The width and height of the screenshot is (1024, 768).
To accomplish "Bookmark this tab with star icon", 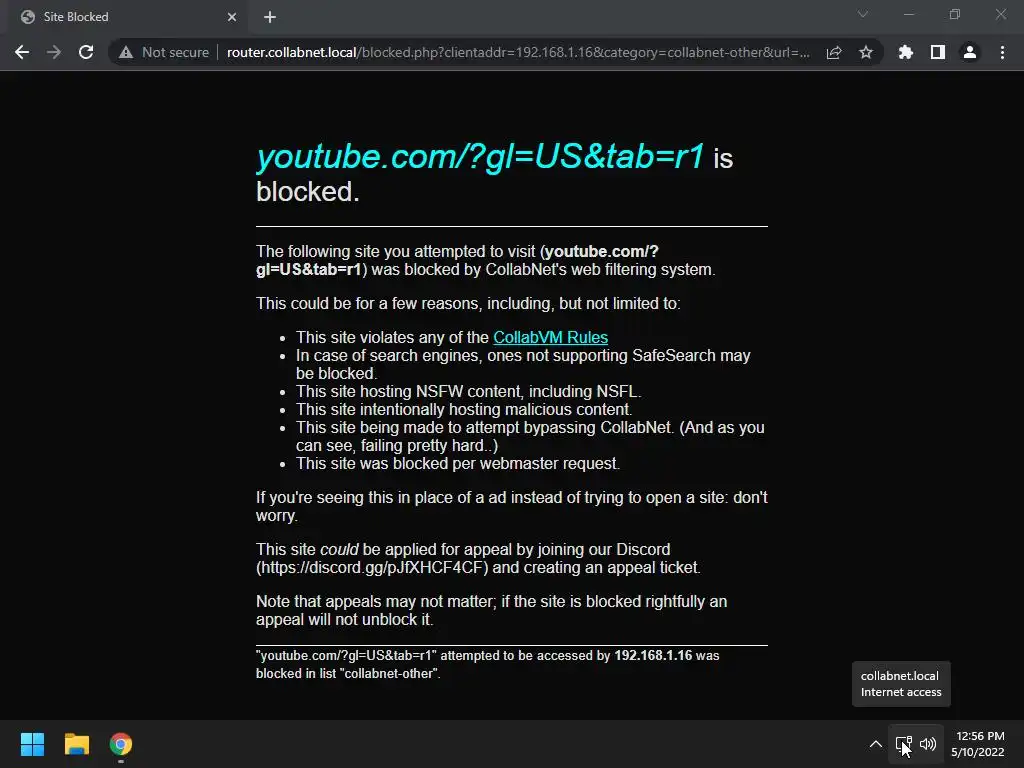I will click(866, 52).
